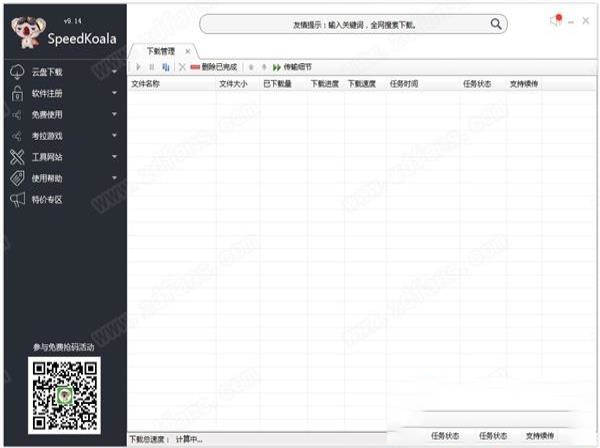
Task: Click the pause download icon in toolbar
Action: [x=152, y=66]
